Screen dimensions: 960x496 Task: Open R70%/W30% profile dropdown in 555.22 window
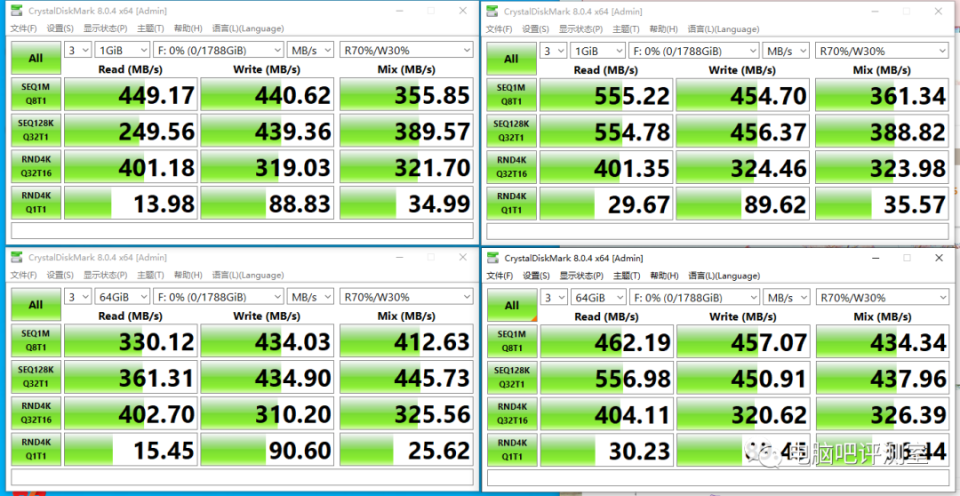tap(880, 51)
